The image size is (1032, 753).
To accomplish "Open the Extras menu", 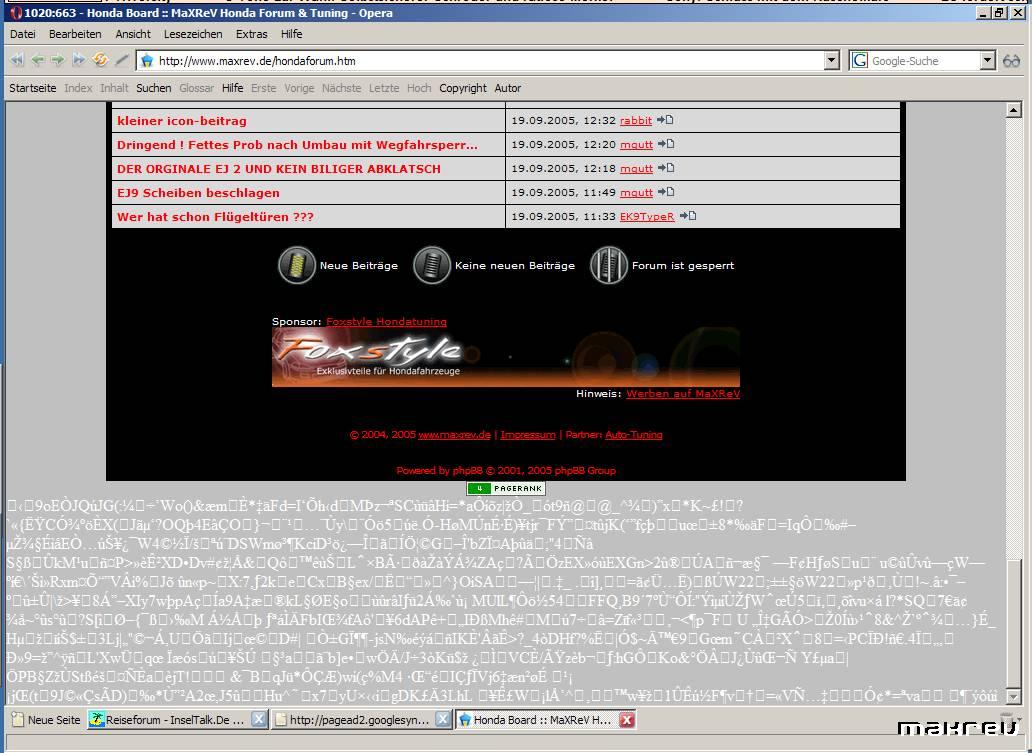I will click(x=251, y=34).
